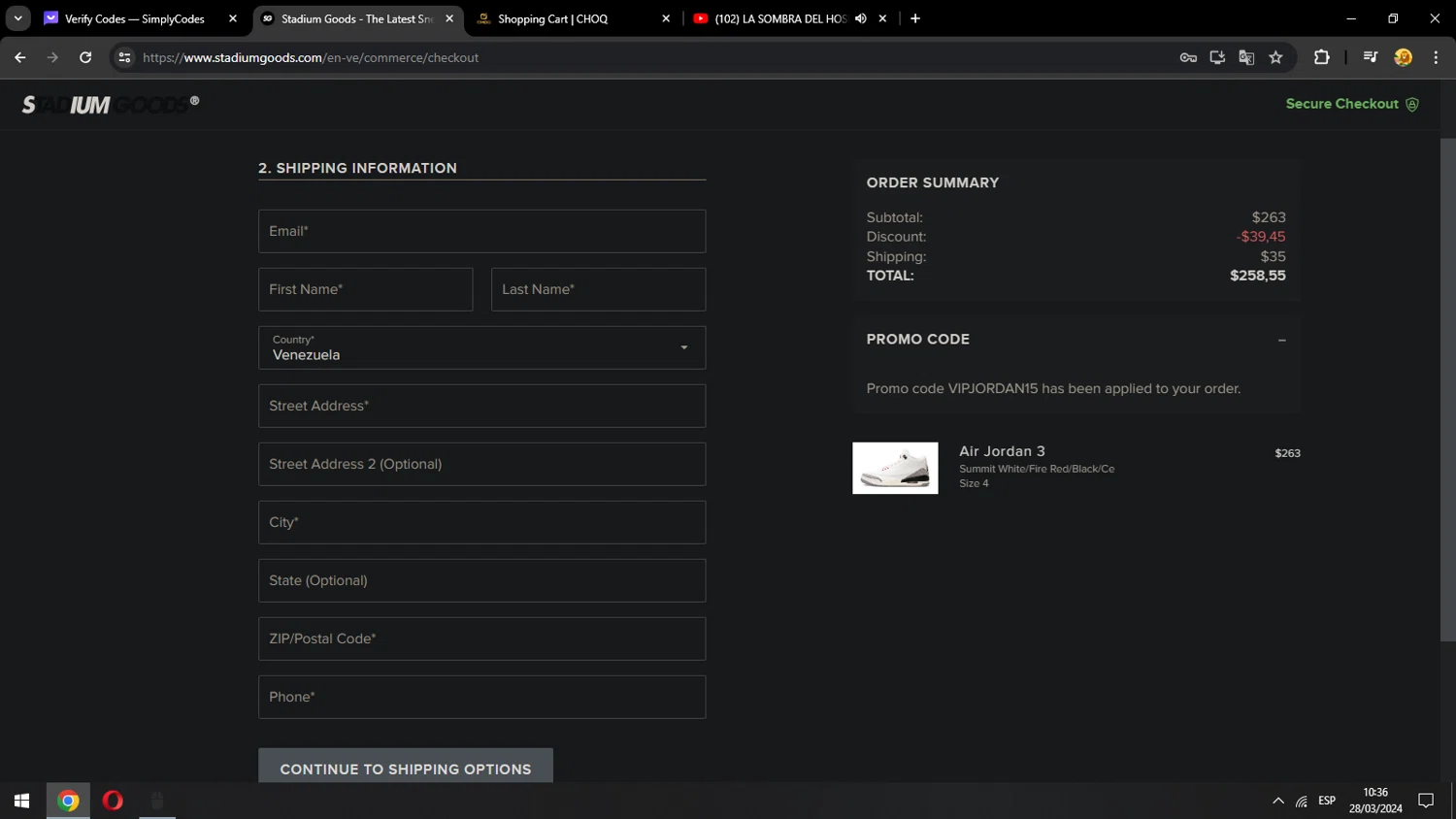Click the Subtotal value $263
Viewport: 1456px width, 819px height.
(x=1269, y=217)
